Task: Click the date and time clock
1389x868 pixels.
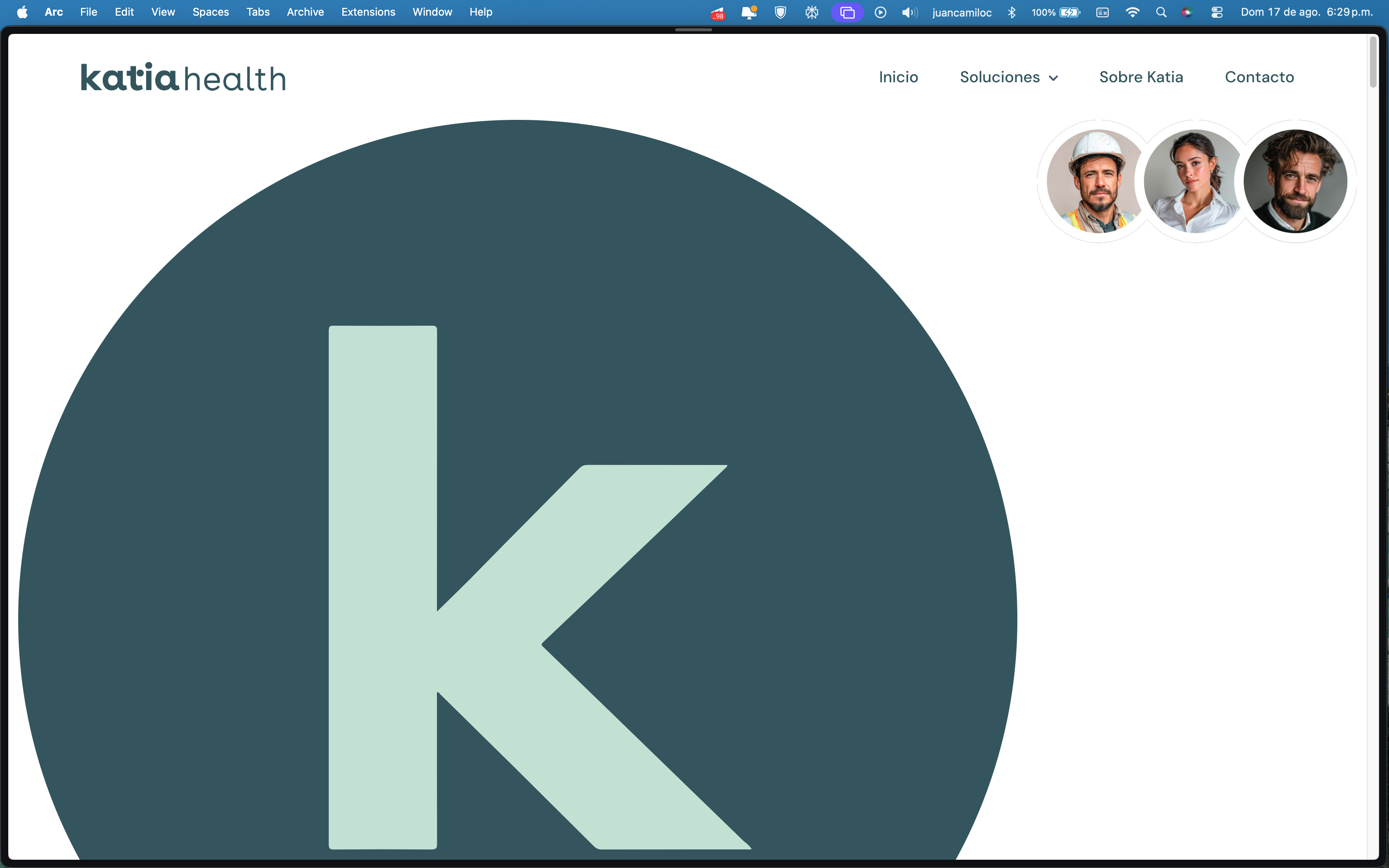Action: coord(1307,12)
